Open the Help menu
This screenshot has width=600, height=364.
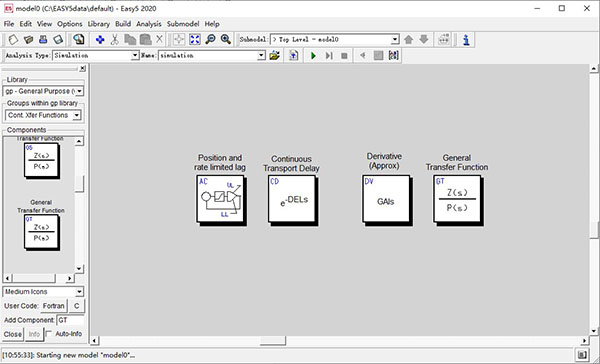(212, 24)
